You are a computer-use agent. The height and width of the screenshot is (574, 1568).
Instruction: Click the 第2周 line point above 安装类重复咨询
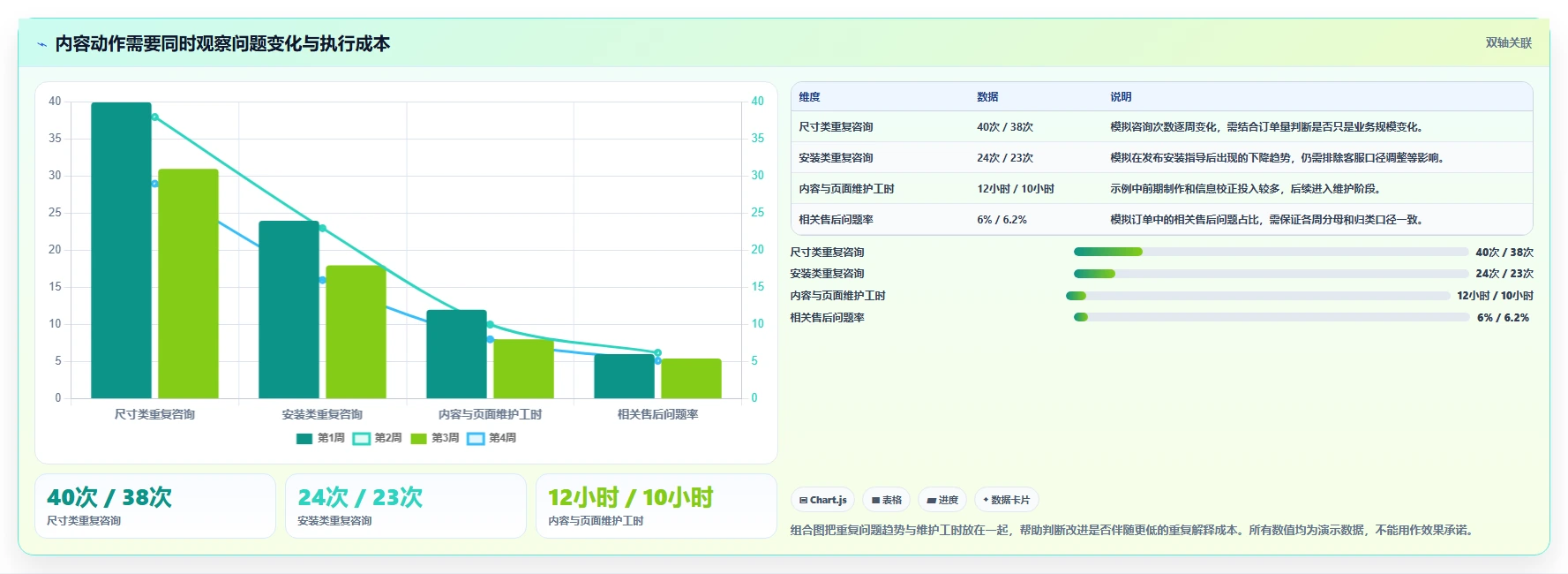(322, 228)
